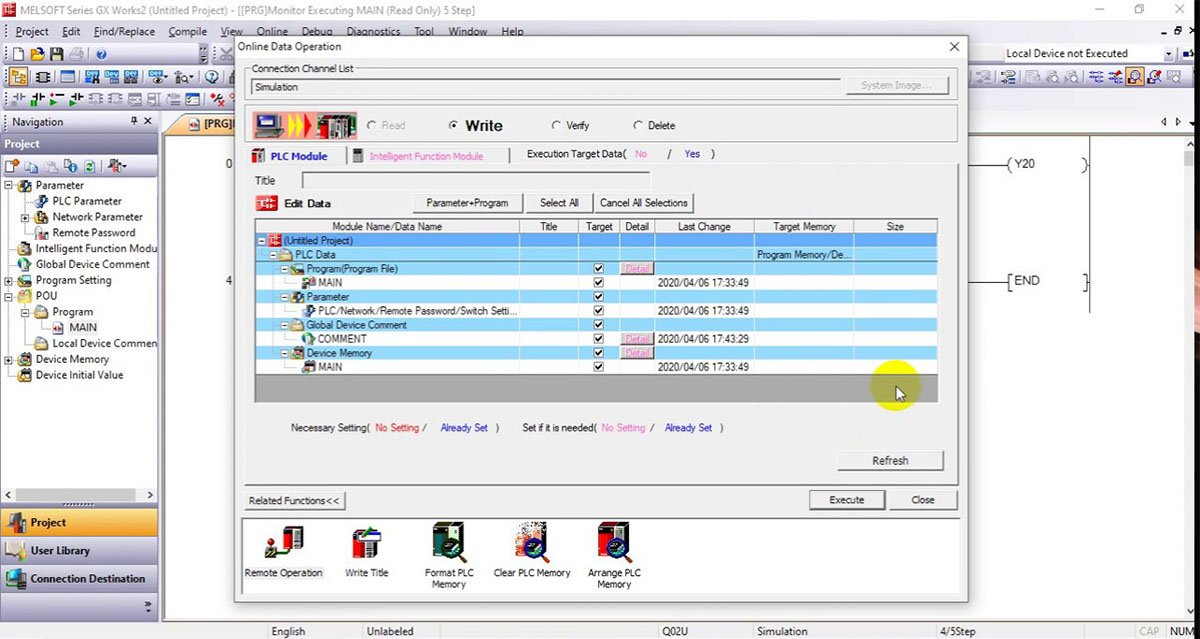Collapse Parameter node in Navigation tree
Screen dimensions: 1200x639
click(x=9, y=185)
